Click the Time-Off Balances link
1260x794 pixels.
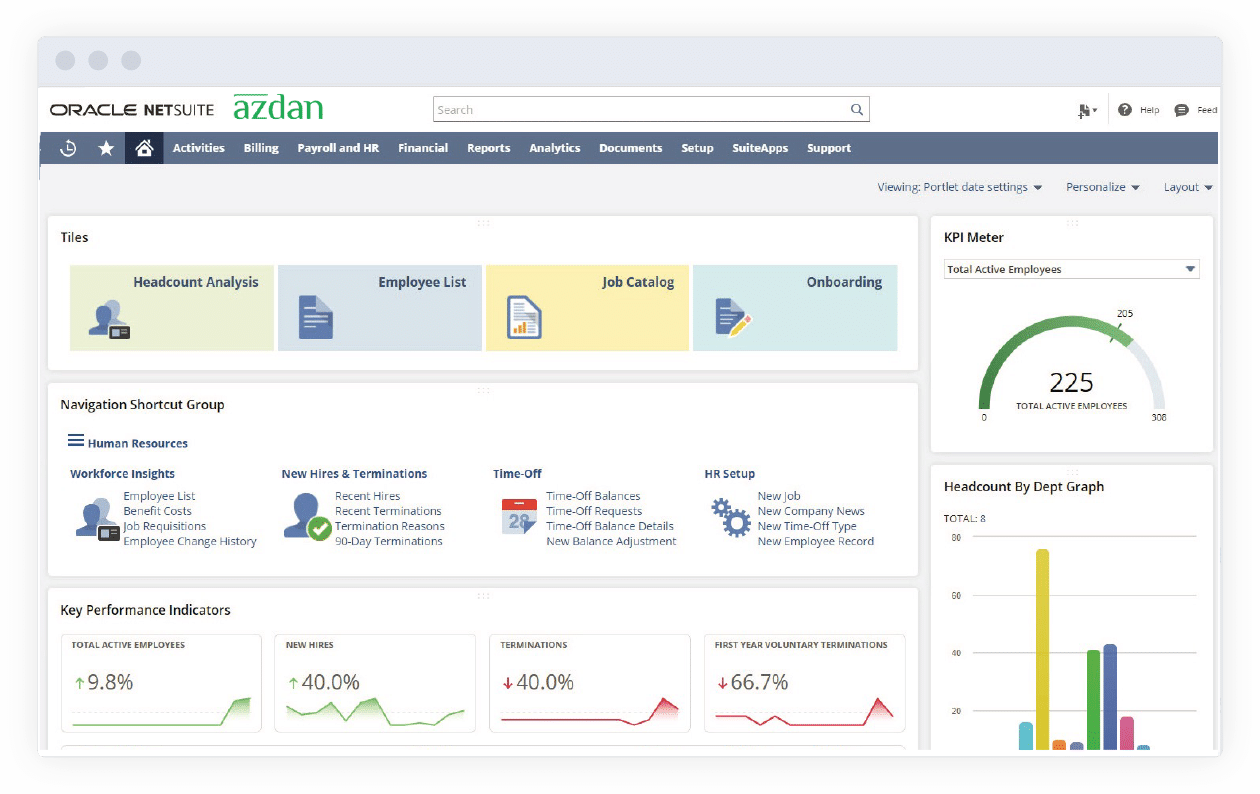(593, 495)
